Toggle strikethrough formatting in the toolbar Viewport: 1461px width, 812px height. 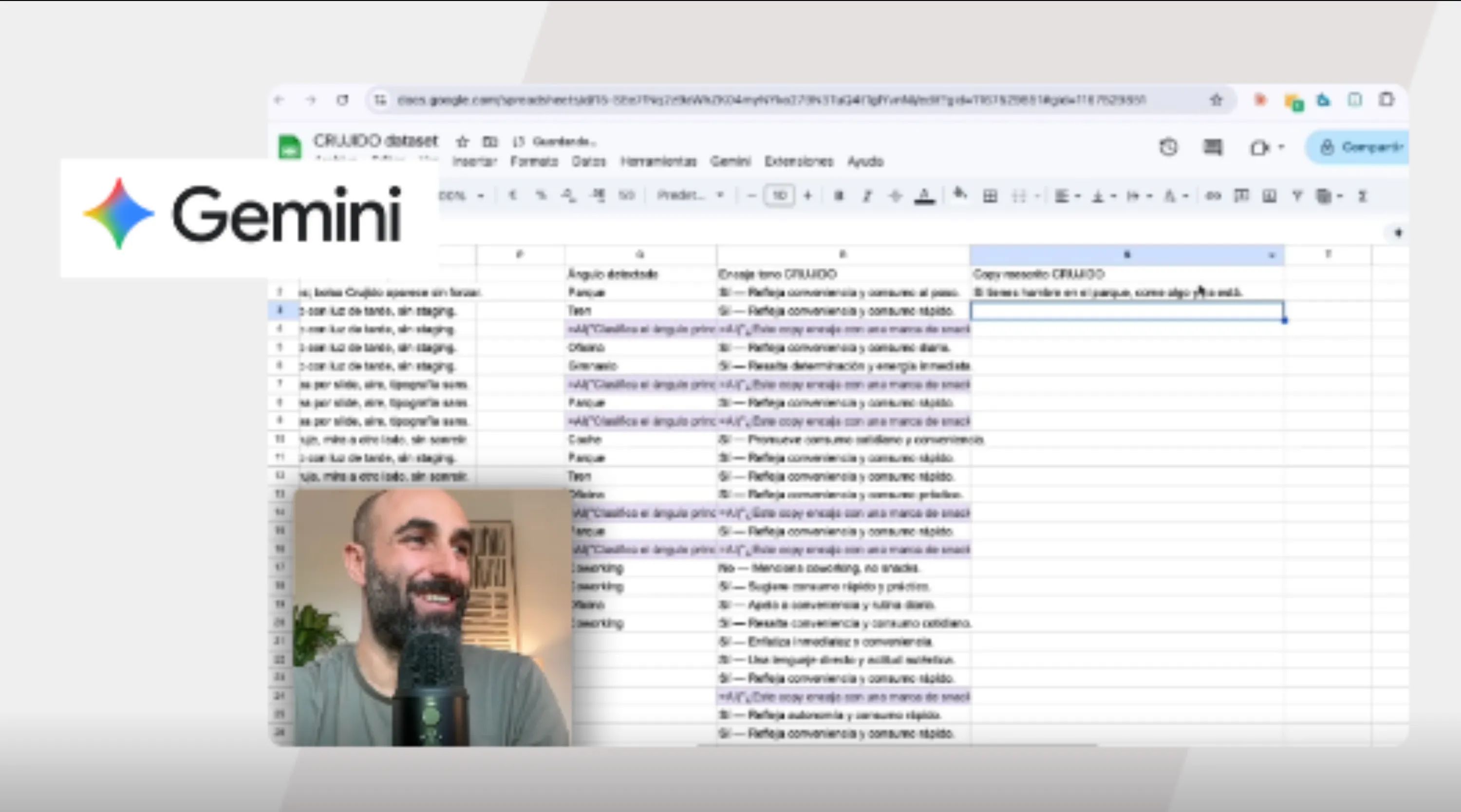point(895,196)
